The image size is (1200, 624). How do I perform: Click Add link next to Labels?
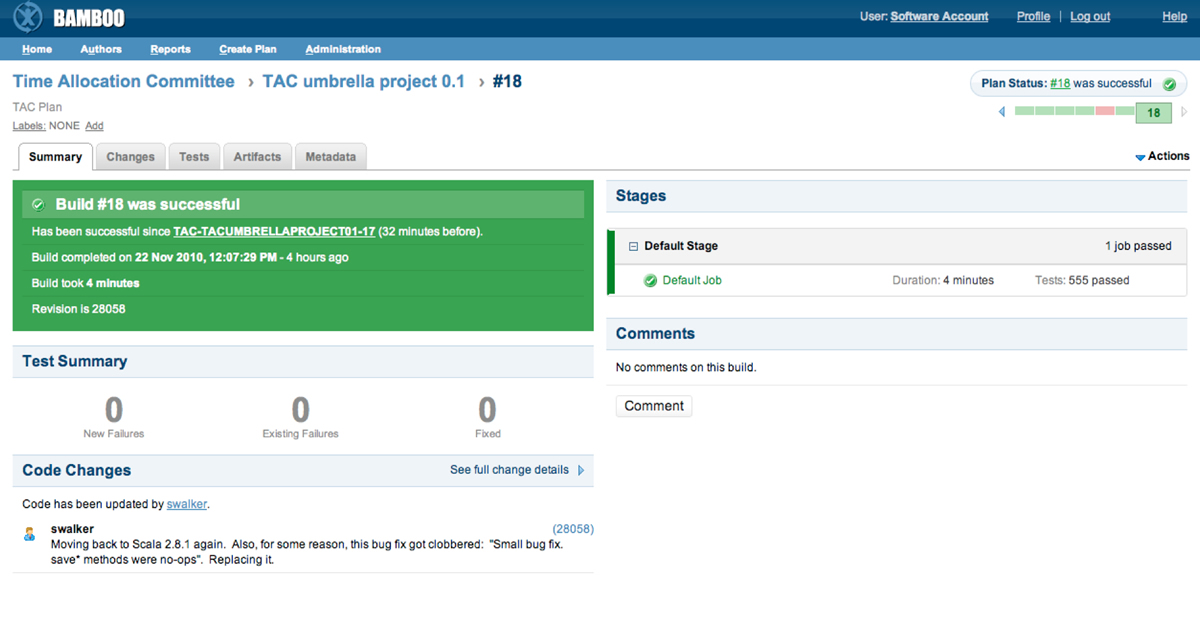[94, 126]
